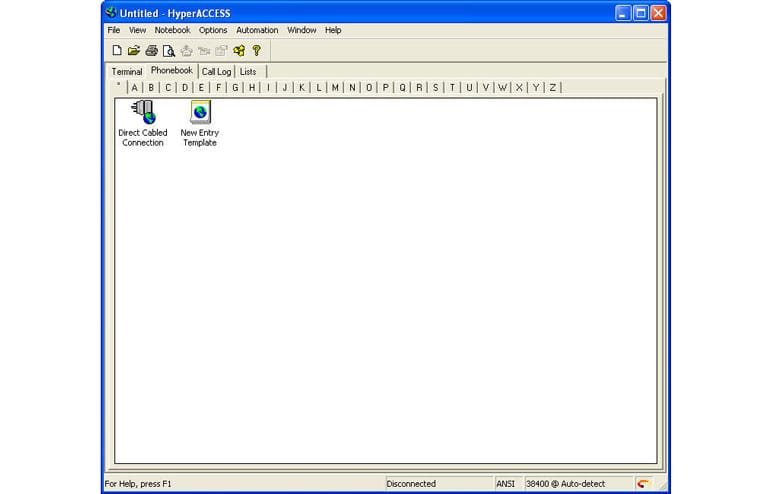The width and height of the screenshot is (768, 494).
Task: Click the grayed-out sixth toolbar icon
Action: tap(204, 50)
